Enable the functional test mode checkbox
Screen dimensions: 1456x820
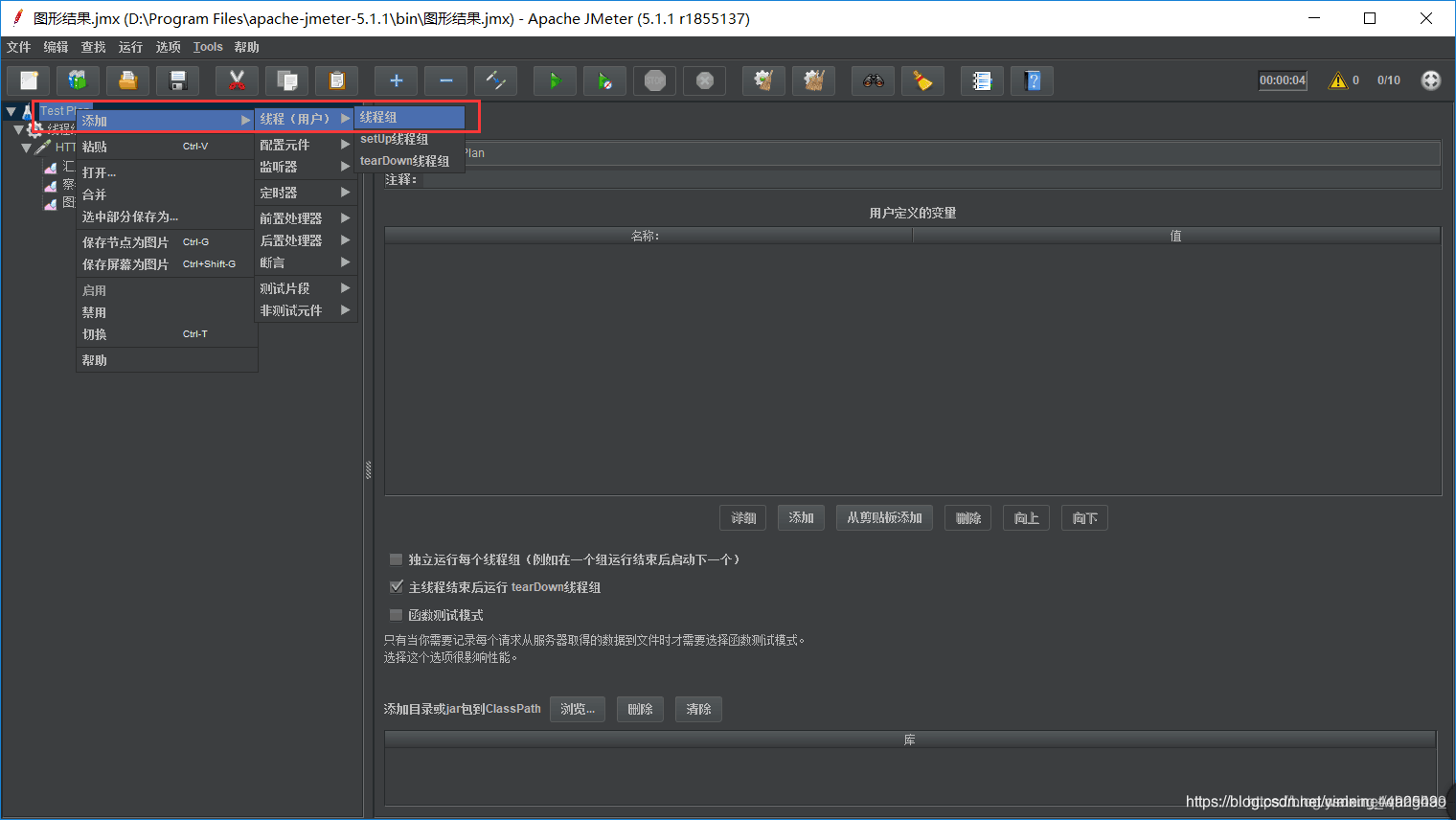[x=396, y=615]
